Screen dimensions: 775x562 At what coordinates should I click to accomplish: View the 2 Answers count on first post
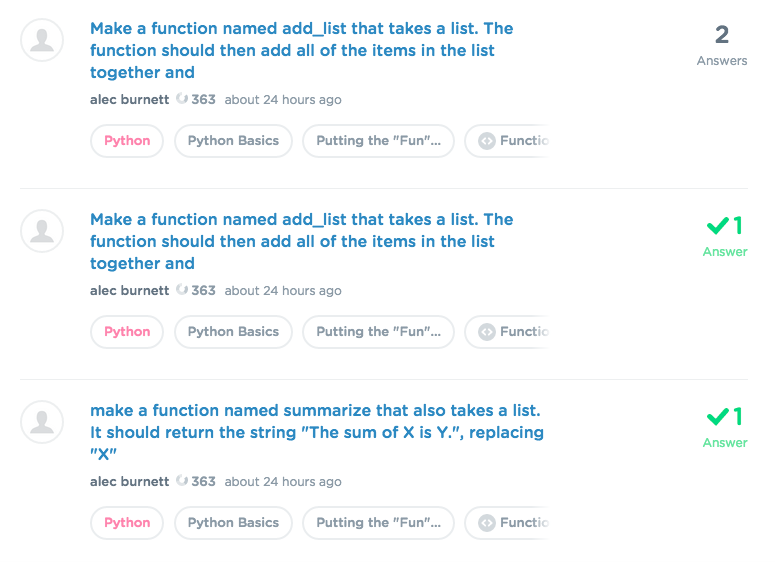point(722,45)
